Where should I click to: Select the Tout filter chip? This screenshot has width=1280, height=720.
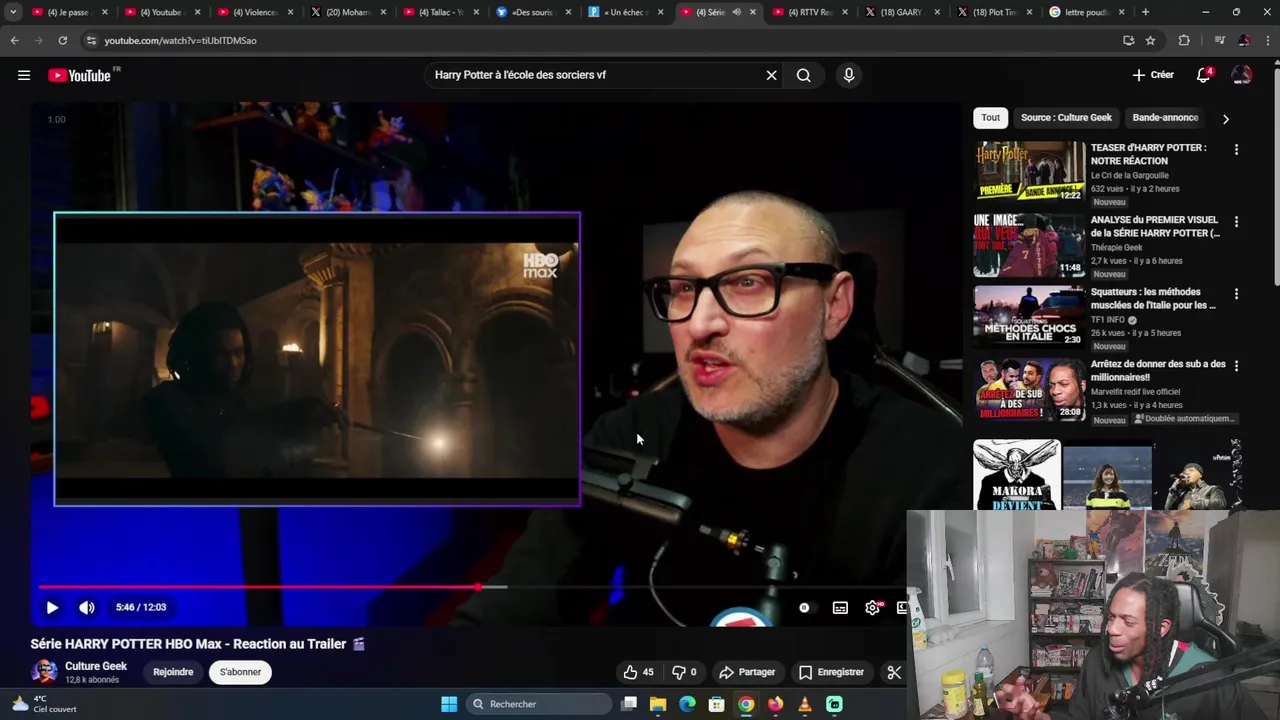tap(990, 117)
